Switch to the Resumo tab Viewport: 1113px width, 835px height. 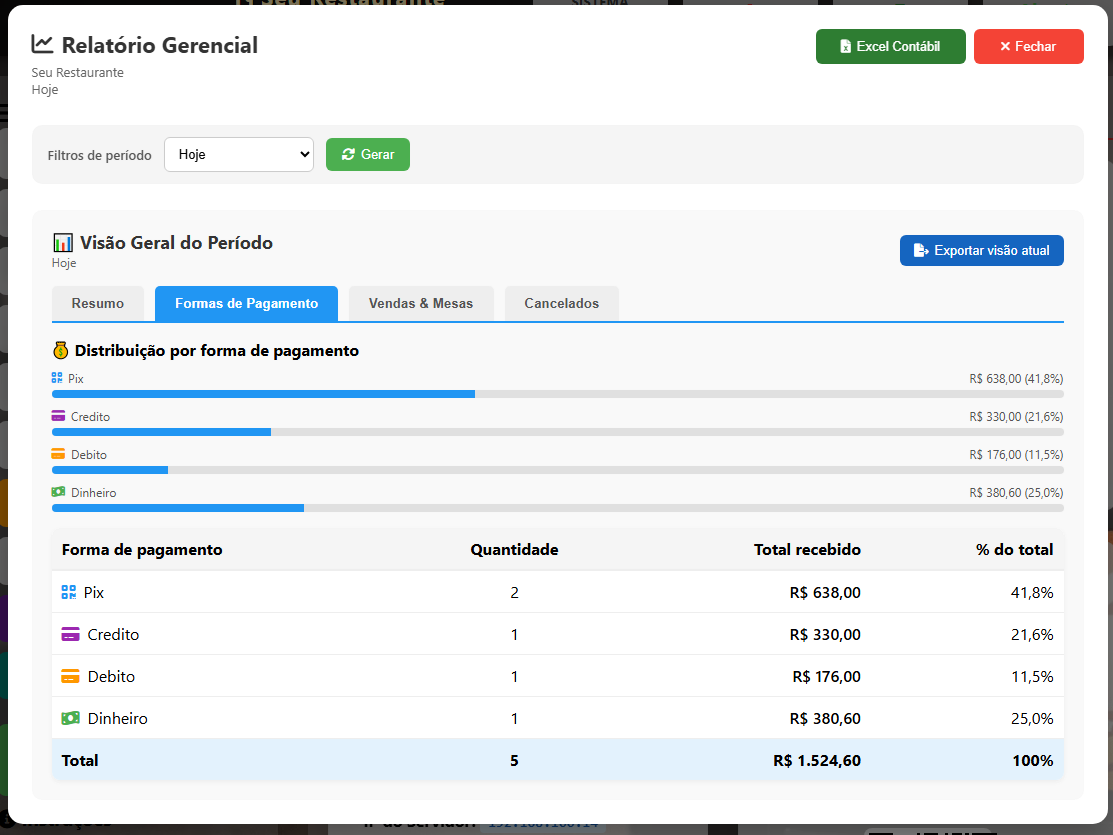tap(98, 303)
